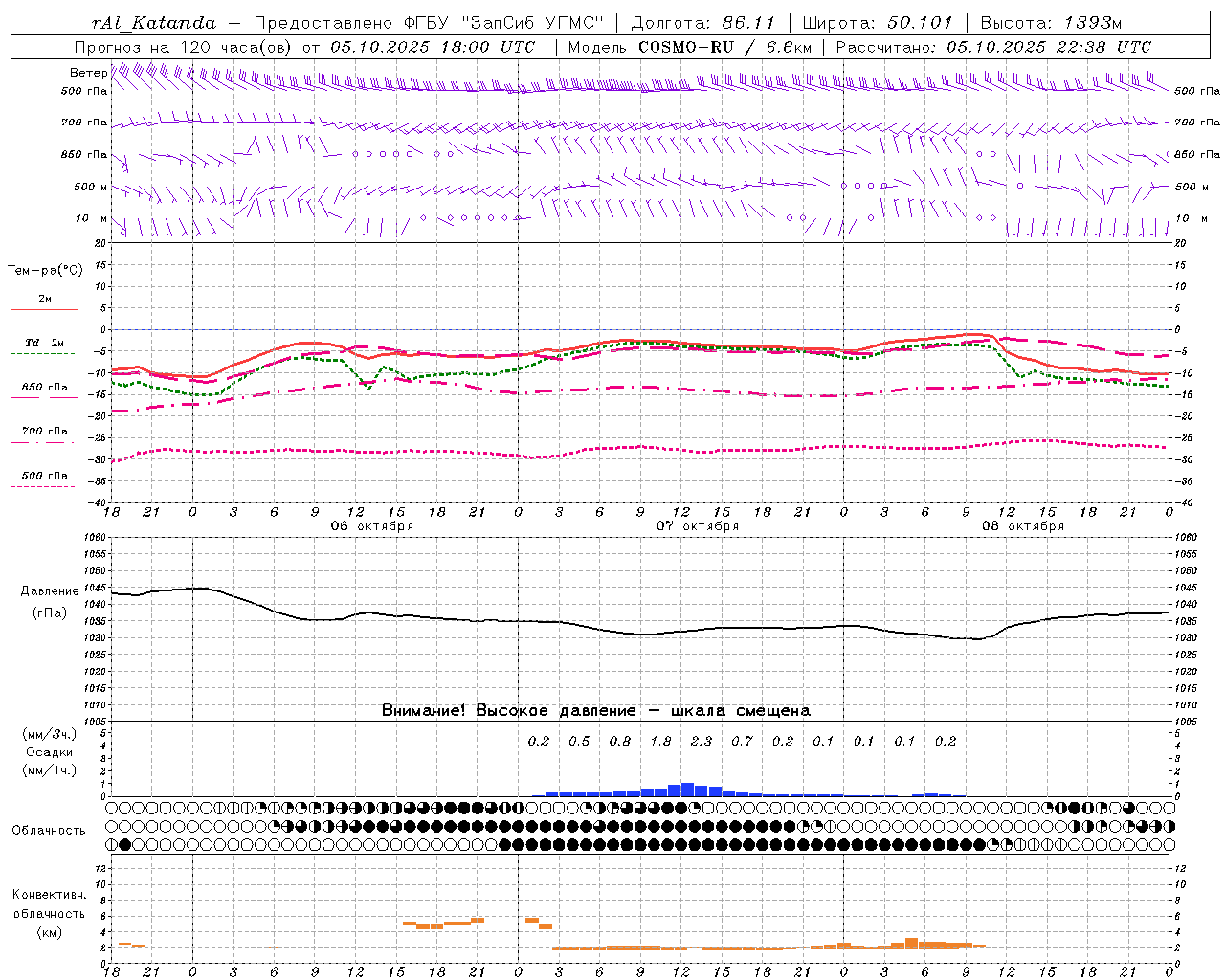The width and height of the screenshot is (1225, 980).
Task: Select the forecast start 05.10.2025 18:00 UTC
Action: coord(433,47)
